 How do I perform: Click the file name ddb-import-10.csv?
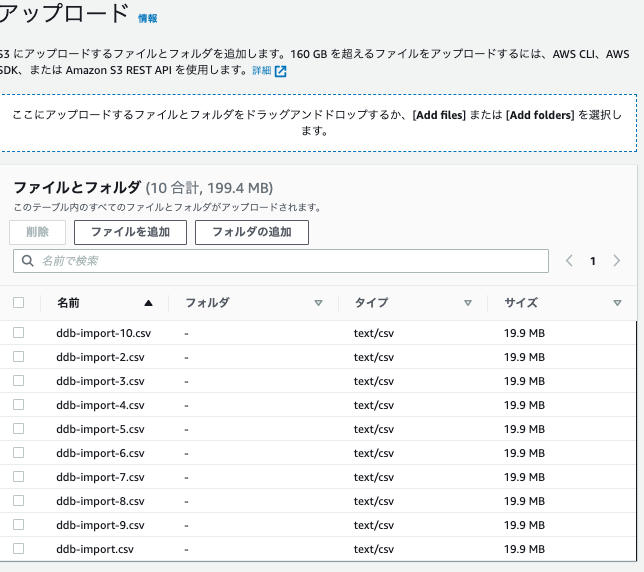tap(104, 333)
